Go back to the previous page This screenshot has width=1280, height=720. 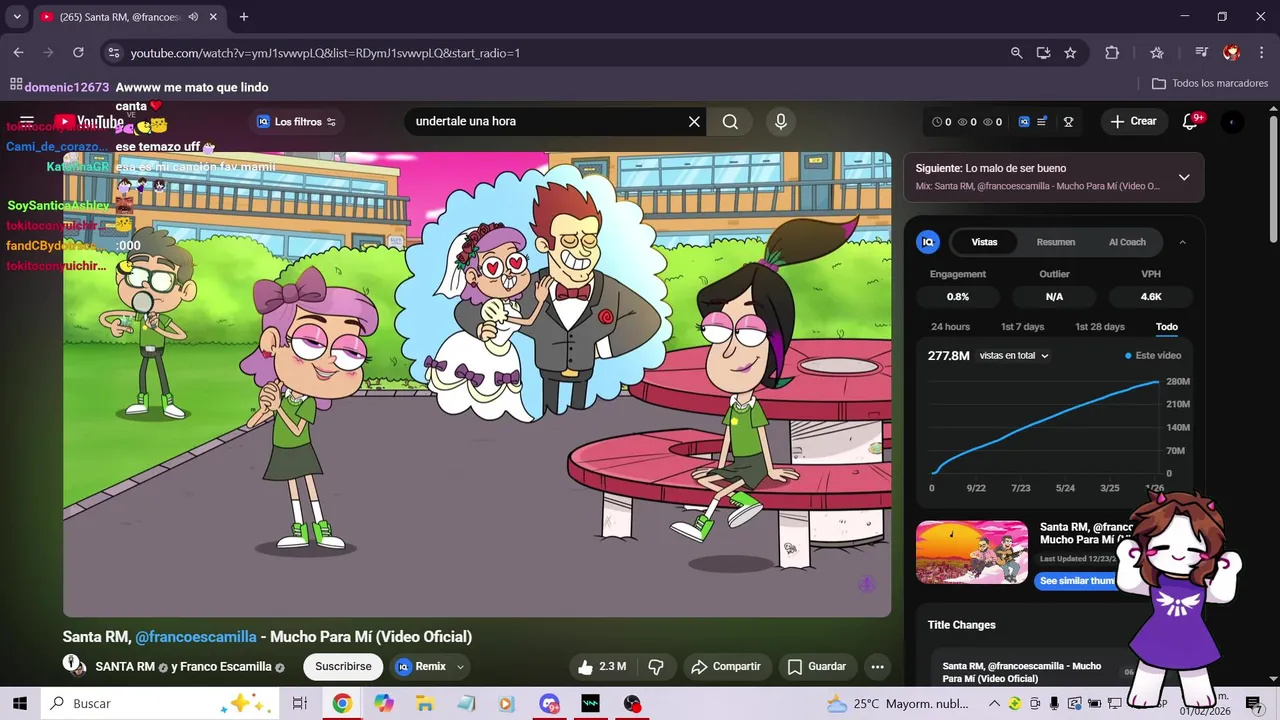point(18,53)
